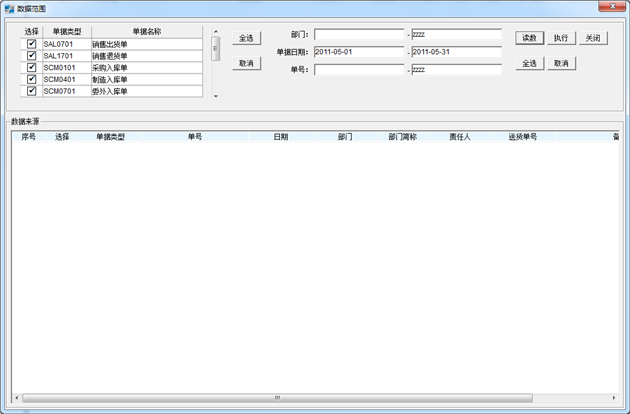Toggle the SAL1701 销售退货单 checkbox
Image resolution: width=630 pixels, height=414 pixels.
pos(32,56)
